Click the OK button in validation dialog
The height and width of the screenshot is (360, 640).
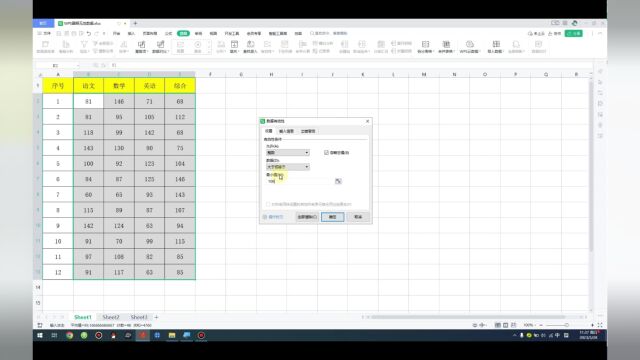point(332,217)
